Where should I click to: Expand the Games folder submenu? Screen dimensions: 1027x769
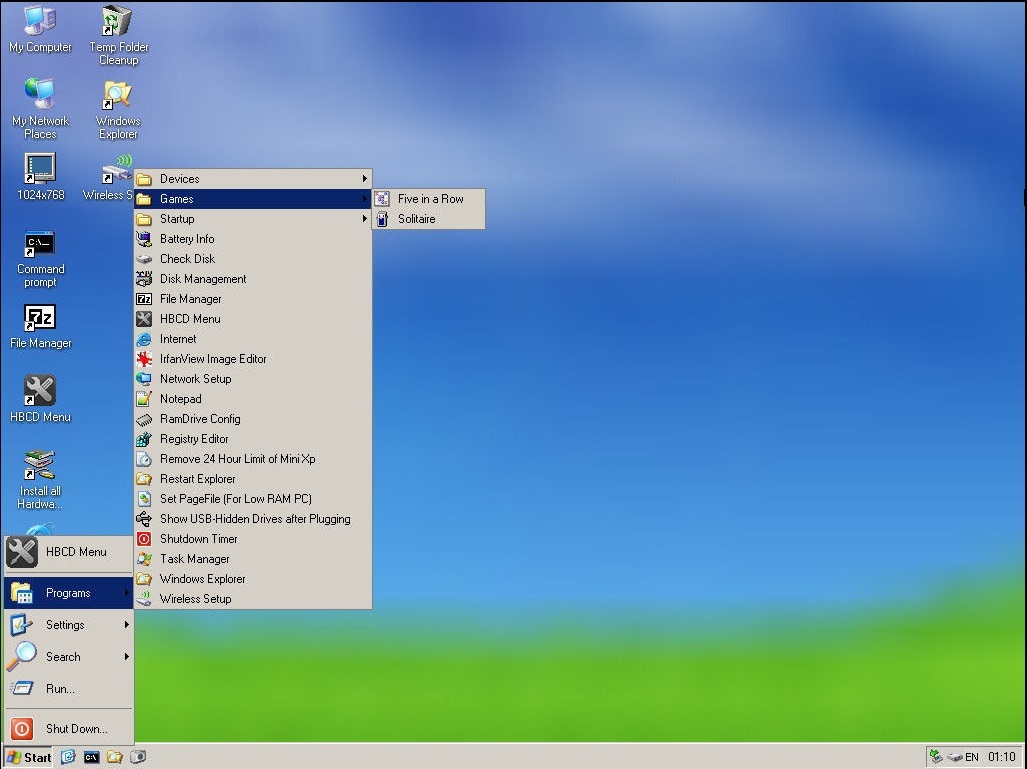[x=253, y=198]
